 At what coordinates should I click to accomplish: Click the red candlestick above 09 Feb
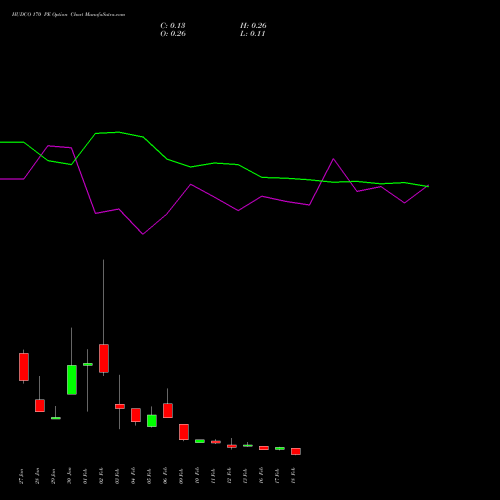point(184,432)
